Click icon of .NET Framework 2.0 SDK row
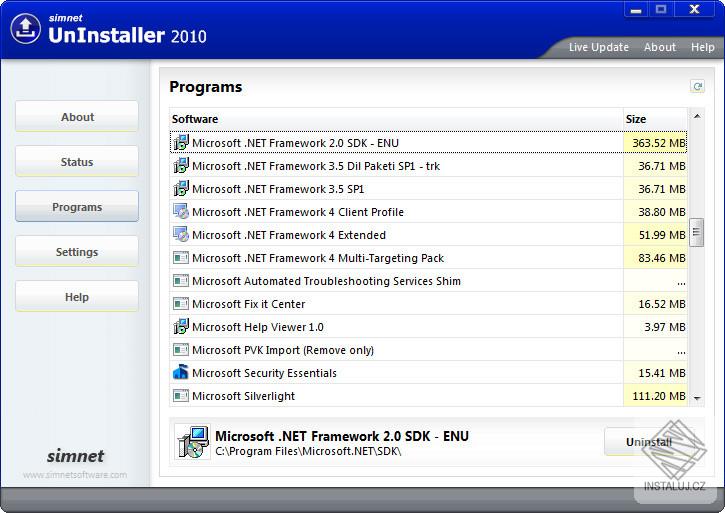Viewport: 725px width, 513px height. click(181, 142)
